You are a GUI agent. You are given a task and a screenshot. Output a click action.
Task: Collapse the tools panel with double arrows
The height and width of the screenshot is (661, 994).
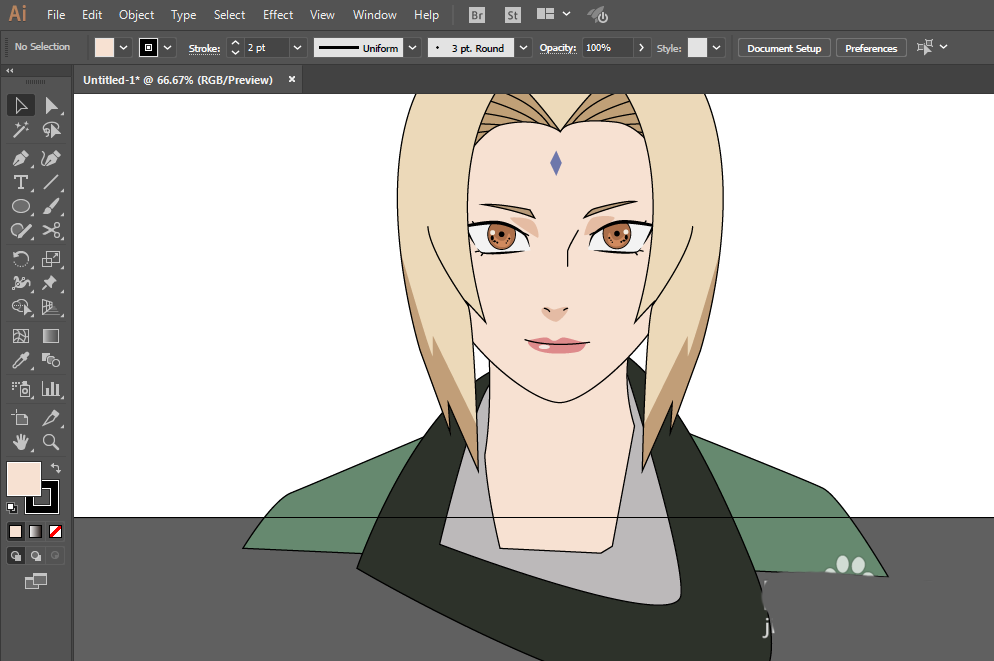pyautogui.click(x=10, y=70)
